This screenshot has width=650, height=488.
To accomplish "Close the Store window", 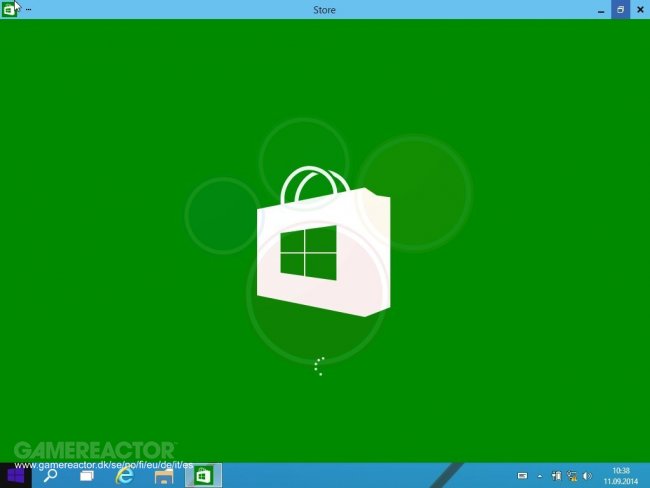I will pos(639,10).
